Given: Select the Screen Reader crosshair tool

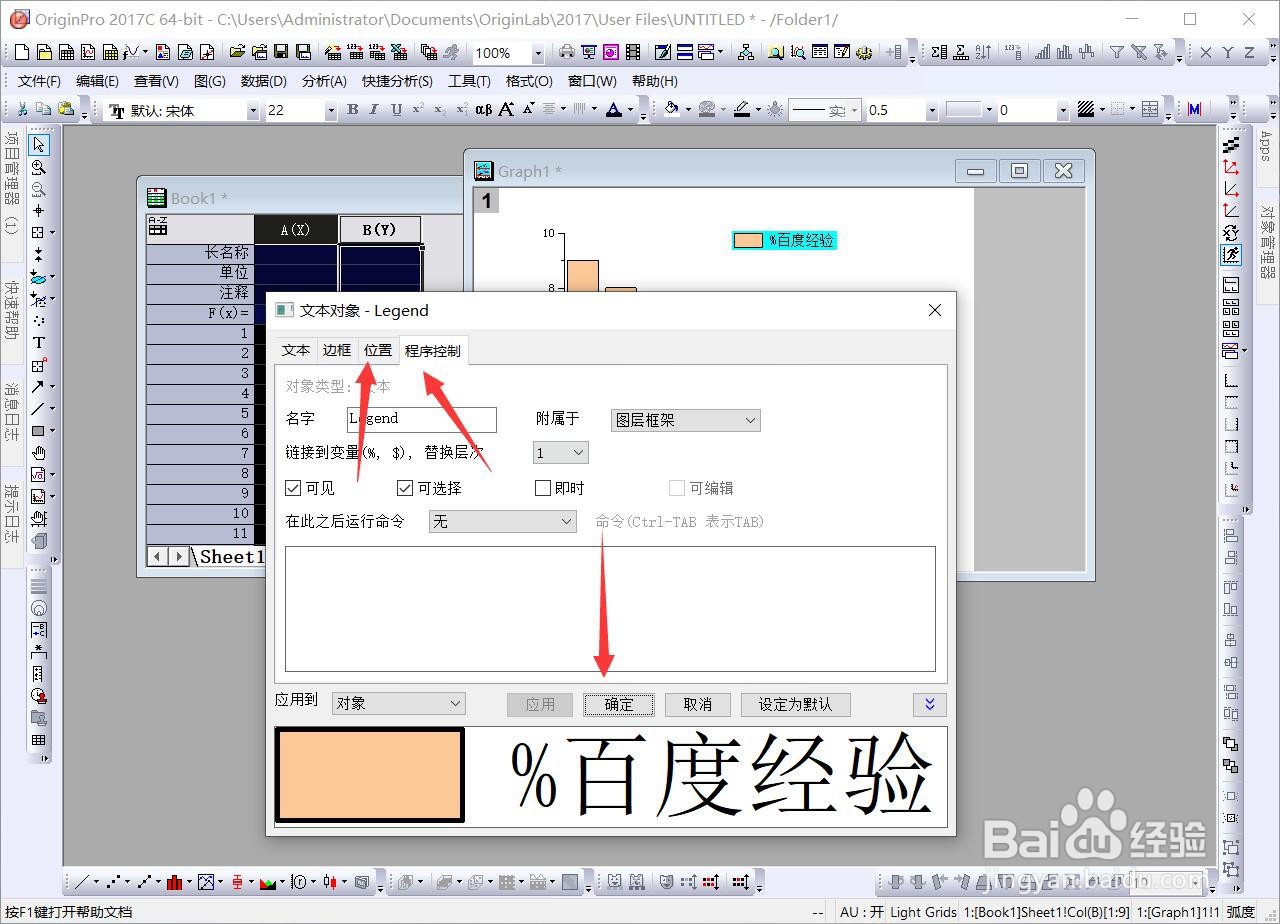Looking at the screenshot, I should pyautogui.click(x=38, y=211).
